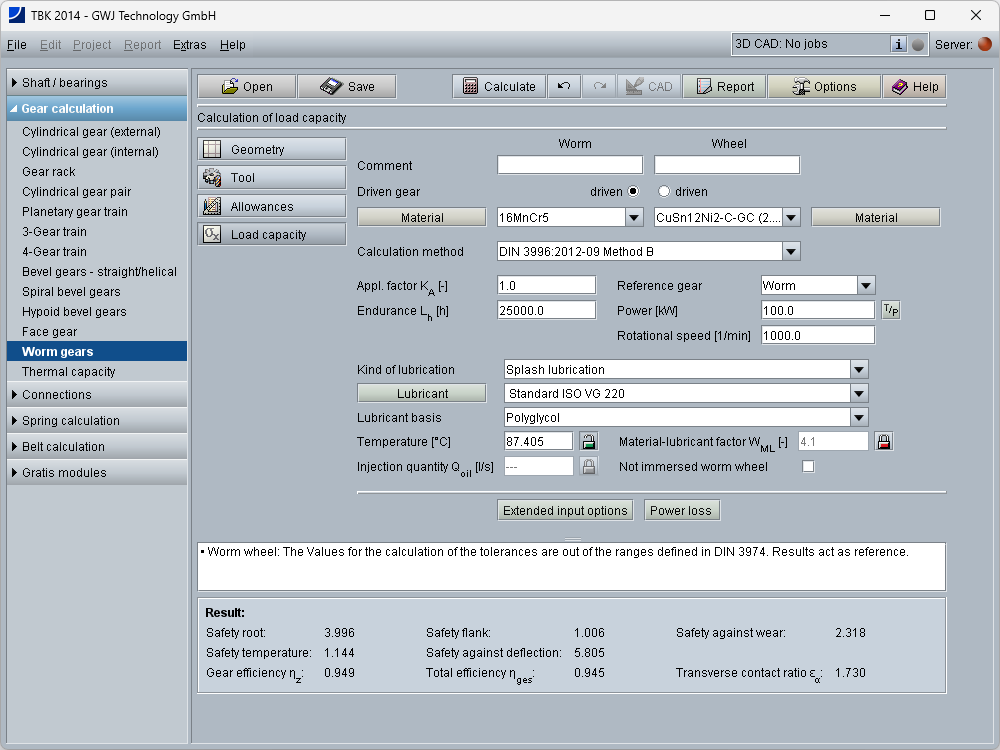Select the Wheel driven radio button
Viewport: 1000px width, 750px height.
point(663,191)
